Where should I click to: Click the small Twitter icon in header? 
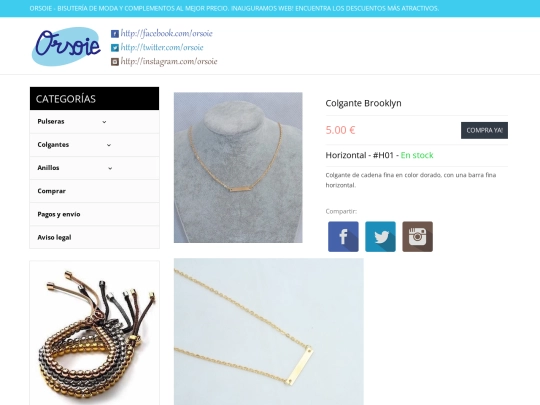(x=115, y=48)
